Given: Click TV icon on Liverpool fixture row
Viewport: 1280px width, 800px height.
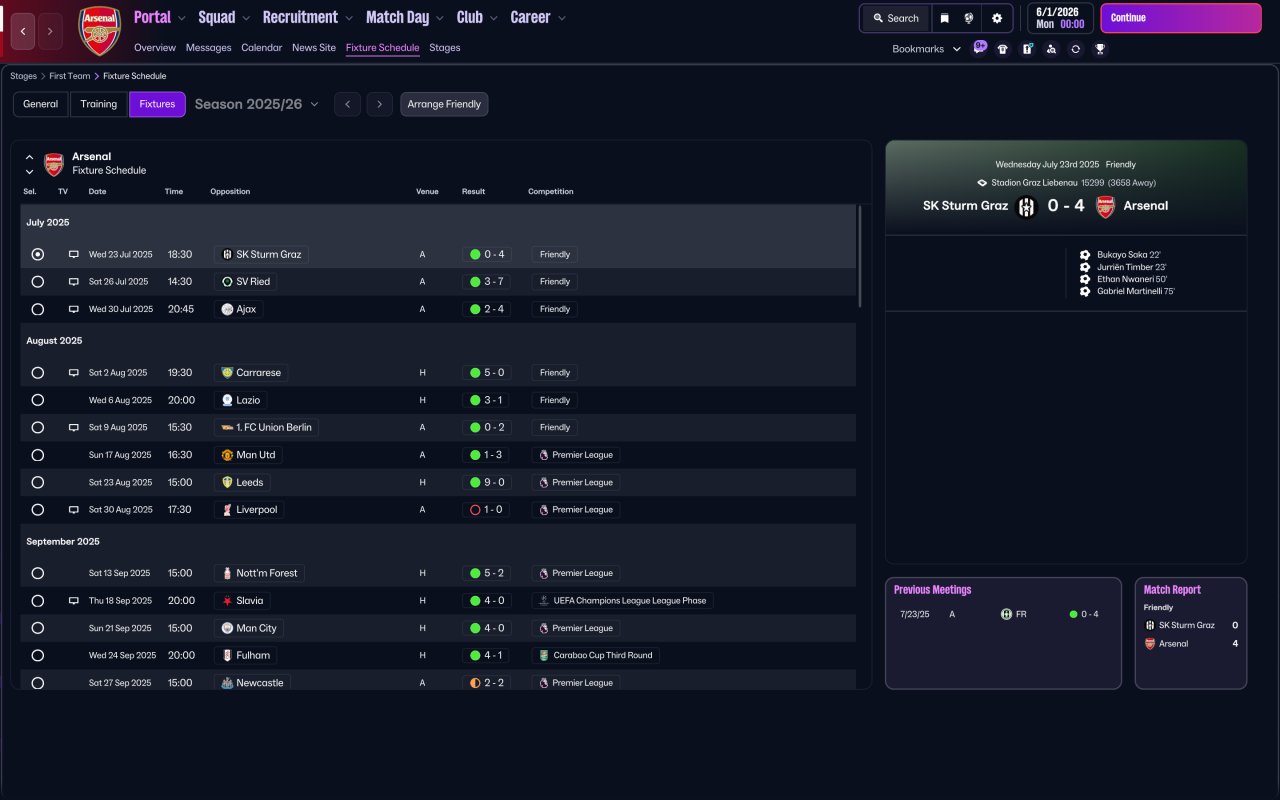Looking at the screenshot, I should tap(73, 509).
